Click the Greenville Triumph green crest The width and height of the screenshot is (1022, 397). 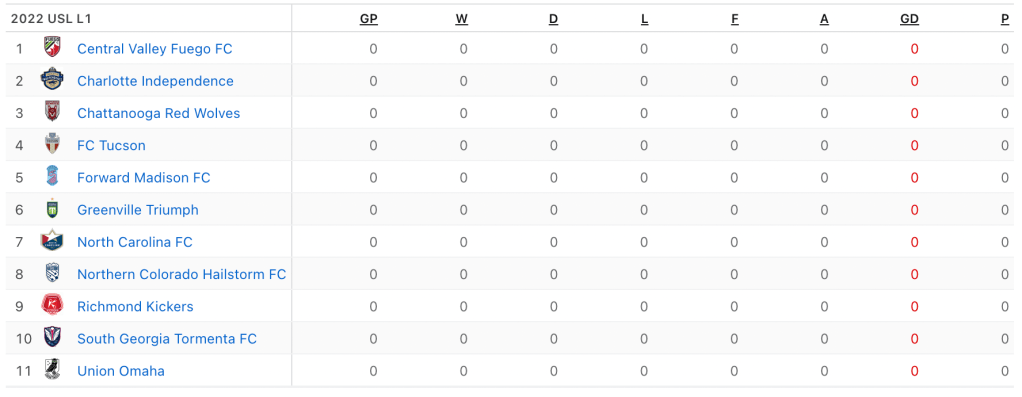pos(52,209)
